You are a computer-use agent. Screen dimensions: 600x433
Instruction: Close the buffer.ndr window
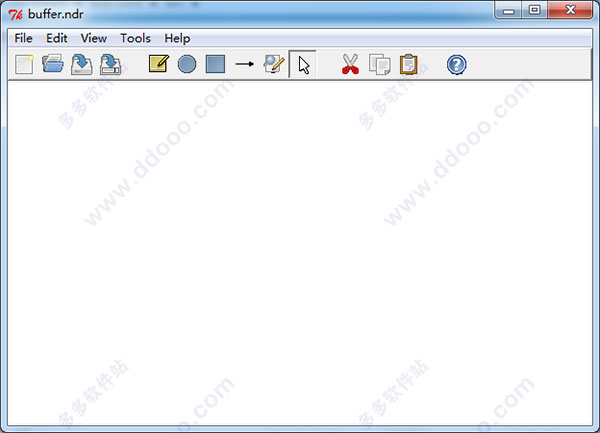(x=570, y=10)
